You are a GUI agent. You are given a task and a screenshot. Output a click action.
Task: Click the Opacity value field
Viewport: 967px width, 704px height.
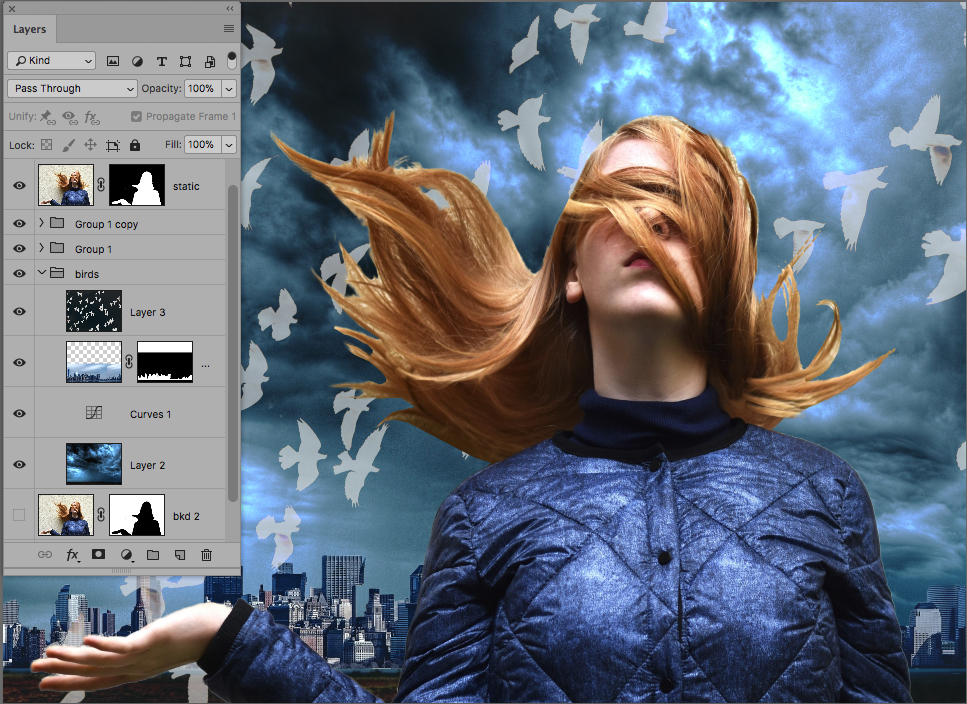coord(203,89)
